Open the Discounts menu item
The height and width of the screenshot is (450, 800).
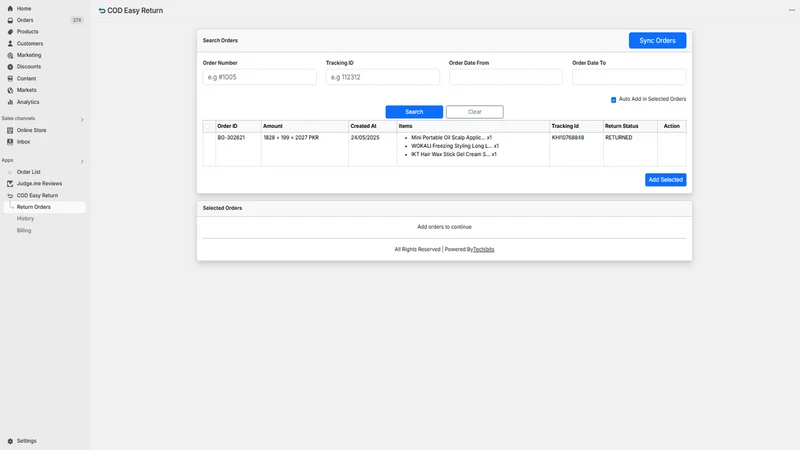point(29,67)
